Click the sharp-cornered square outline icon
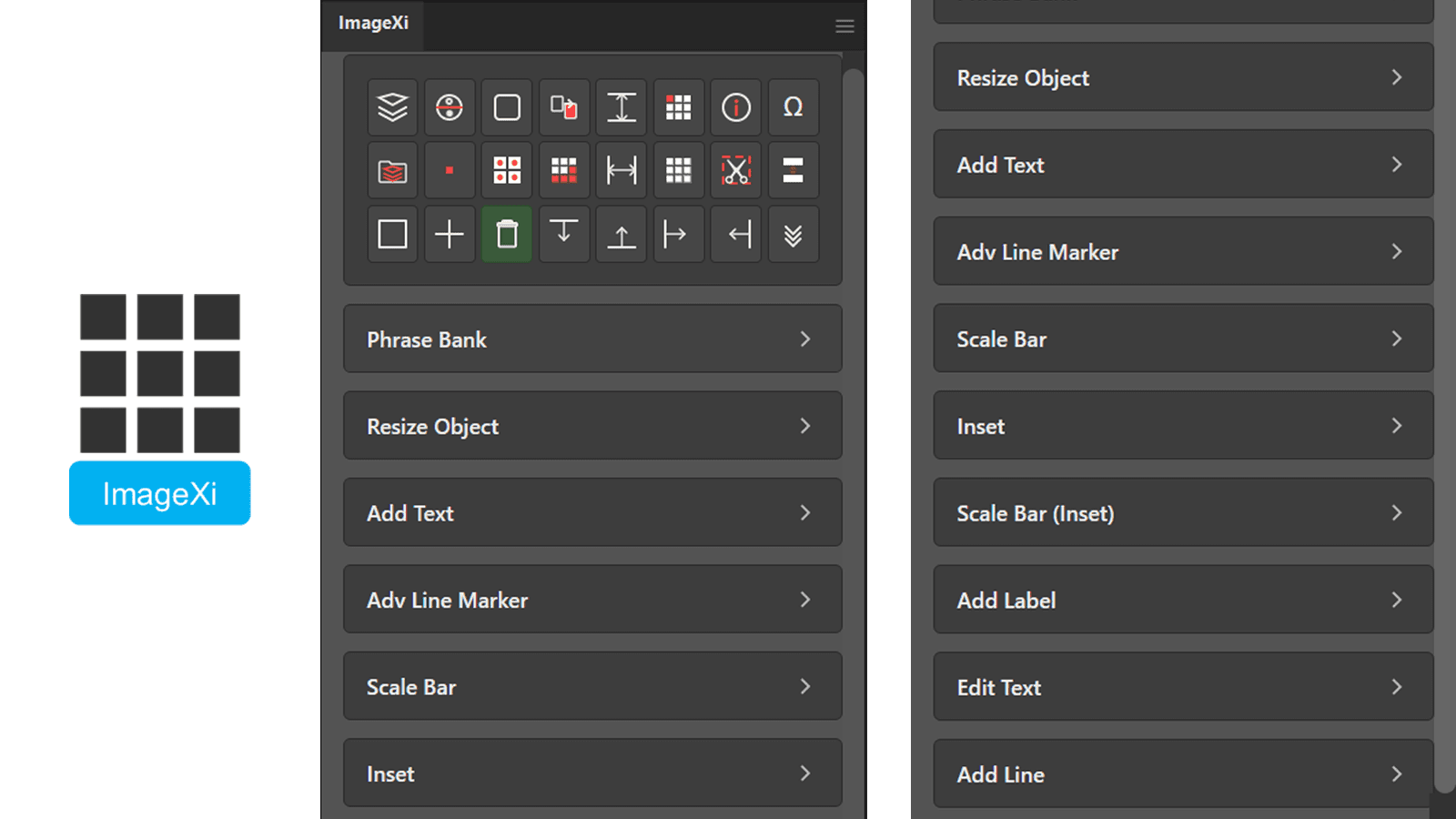The width and height of the screenshot is (1456, 819). 392,234
